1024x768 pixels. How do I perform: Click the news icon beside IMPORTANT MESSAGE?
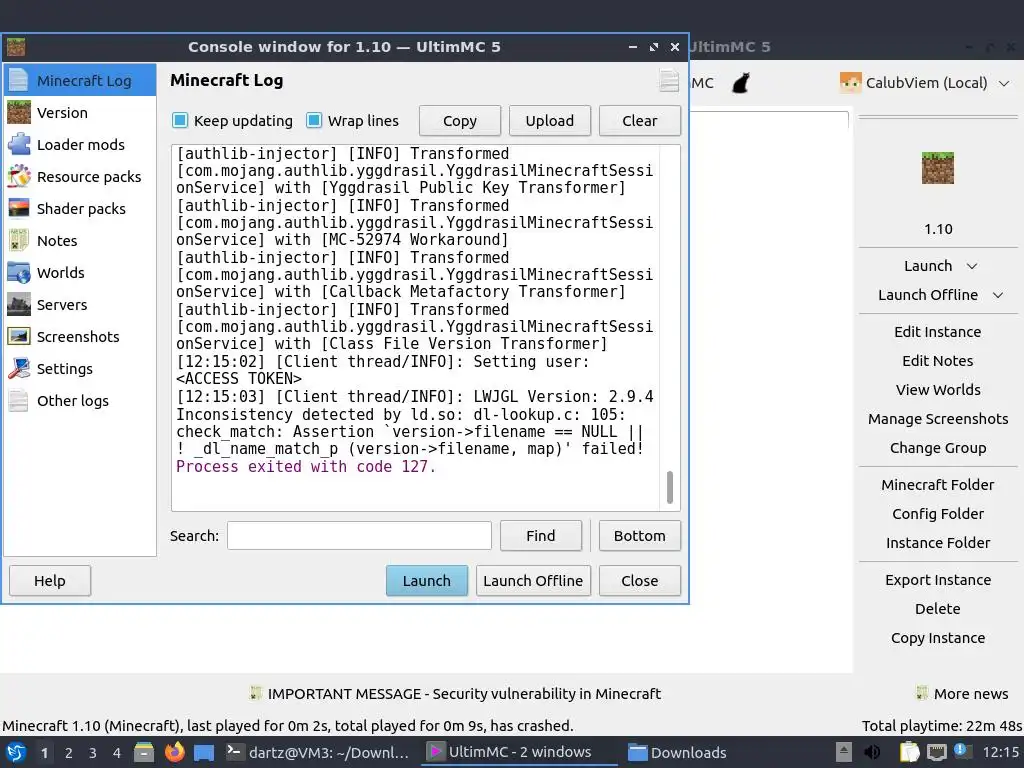pos(255,693)
